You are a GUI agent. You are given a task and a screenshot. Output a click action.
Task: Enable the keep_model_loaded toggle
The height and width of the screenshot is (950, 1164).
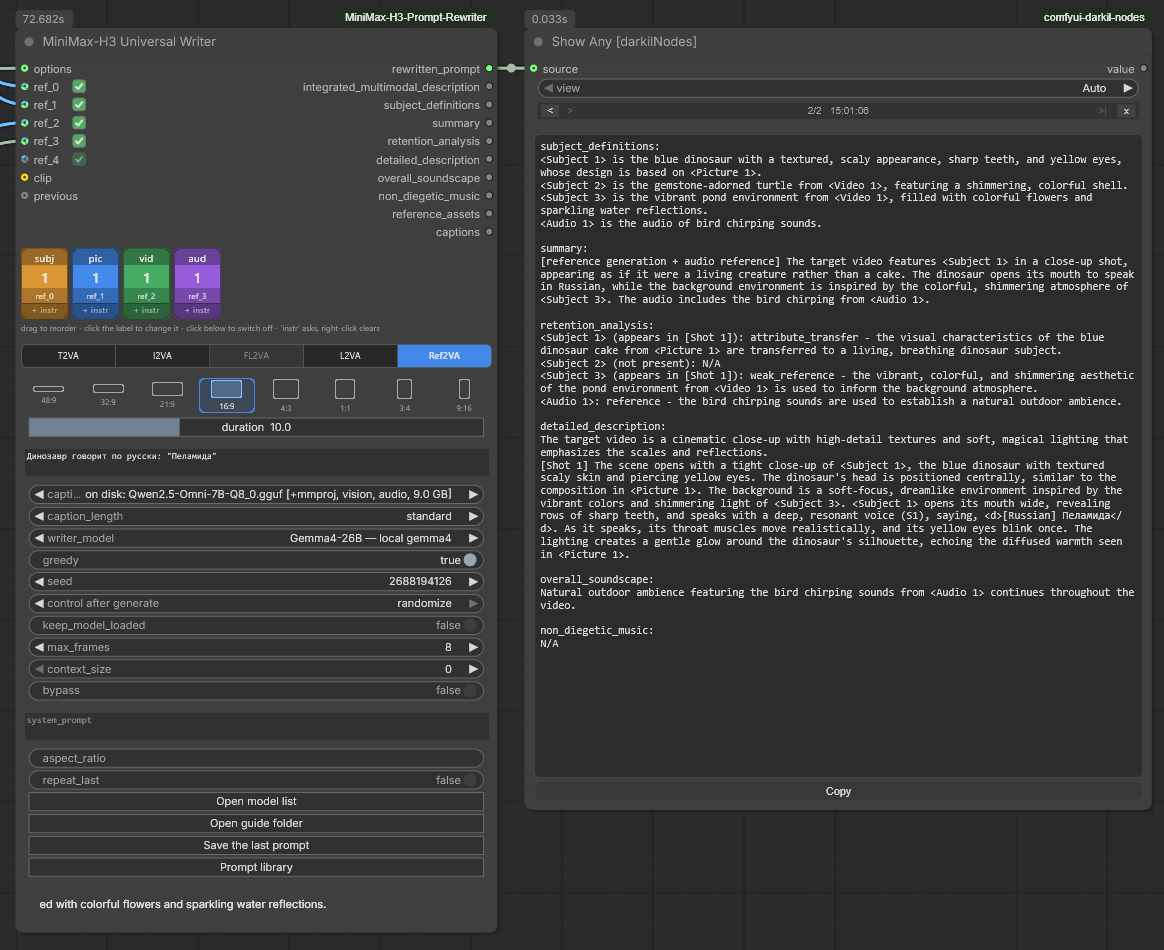(470, 625)
